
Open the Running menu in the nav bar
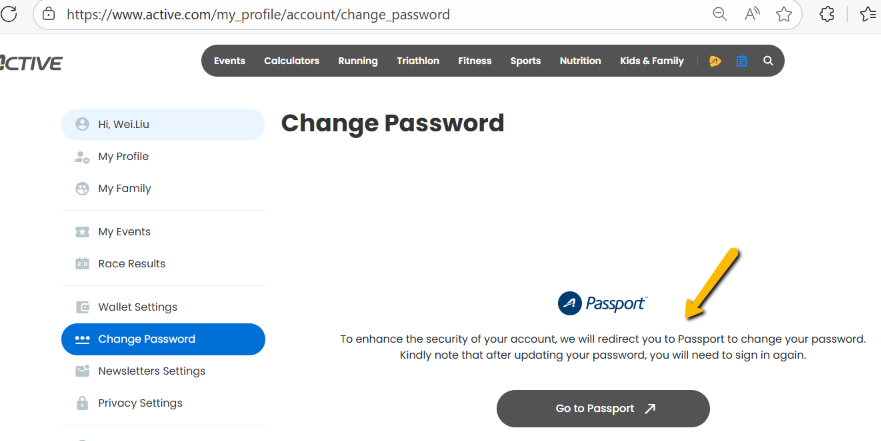(x=357, y=61)
